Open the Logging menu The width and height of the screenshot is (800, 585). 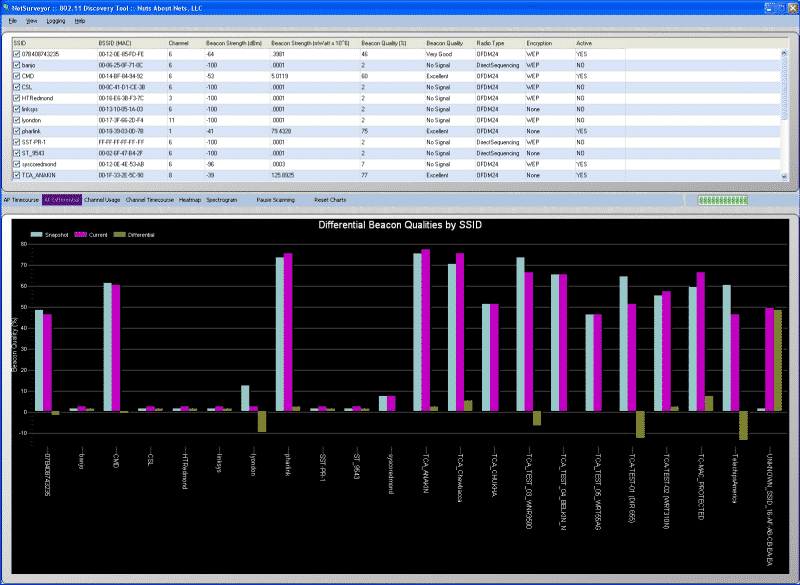pos(56,21)
